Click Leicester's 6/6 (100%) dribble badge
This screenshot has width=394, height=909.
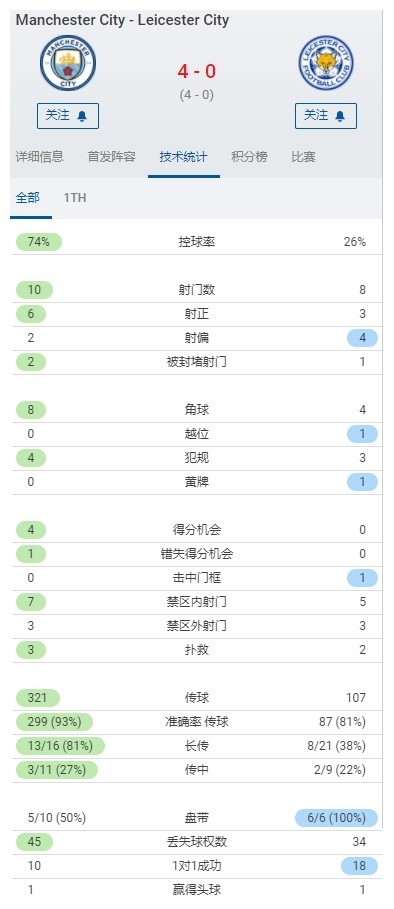click(x=336, y=818)
